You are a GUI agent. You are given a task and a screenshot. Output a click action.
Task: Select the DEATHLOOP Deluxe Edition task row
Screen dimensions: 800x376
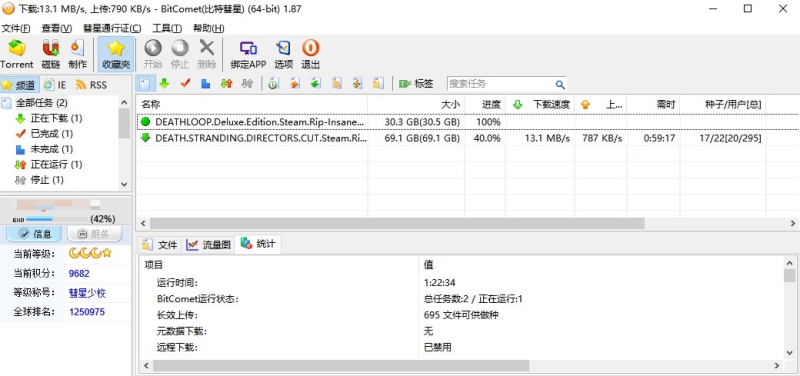pyautogui.click(x=467, y=122)
